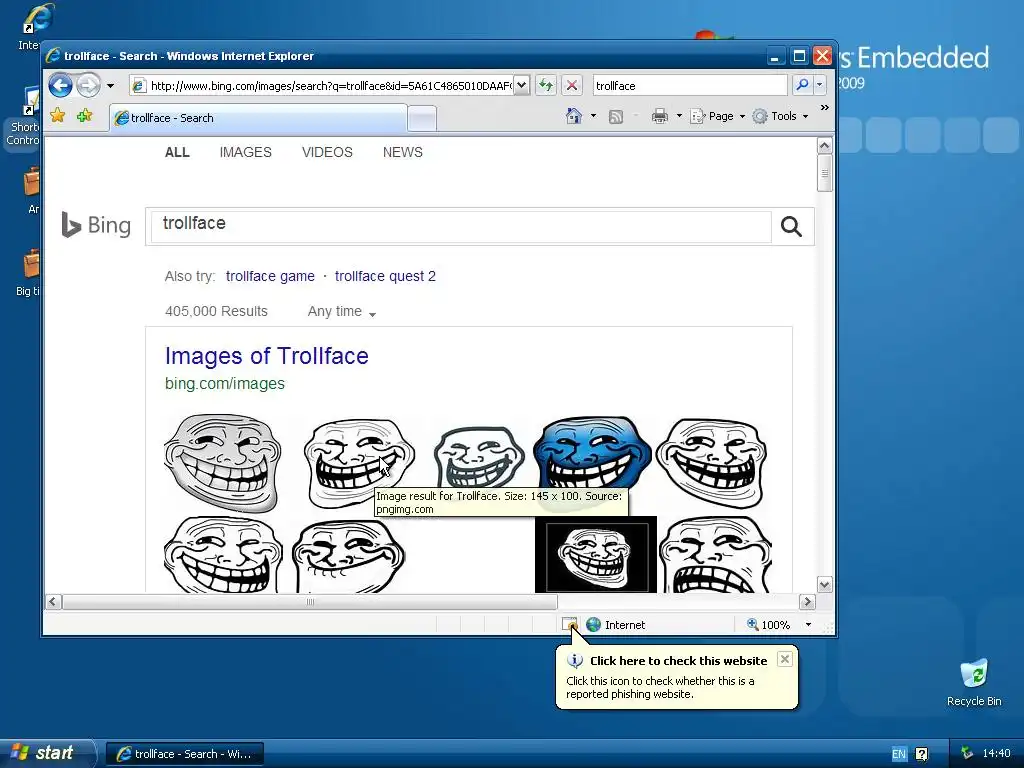
Task: Click the language bar help icon
Action: (921, 754)
